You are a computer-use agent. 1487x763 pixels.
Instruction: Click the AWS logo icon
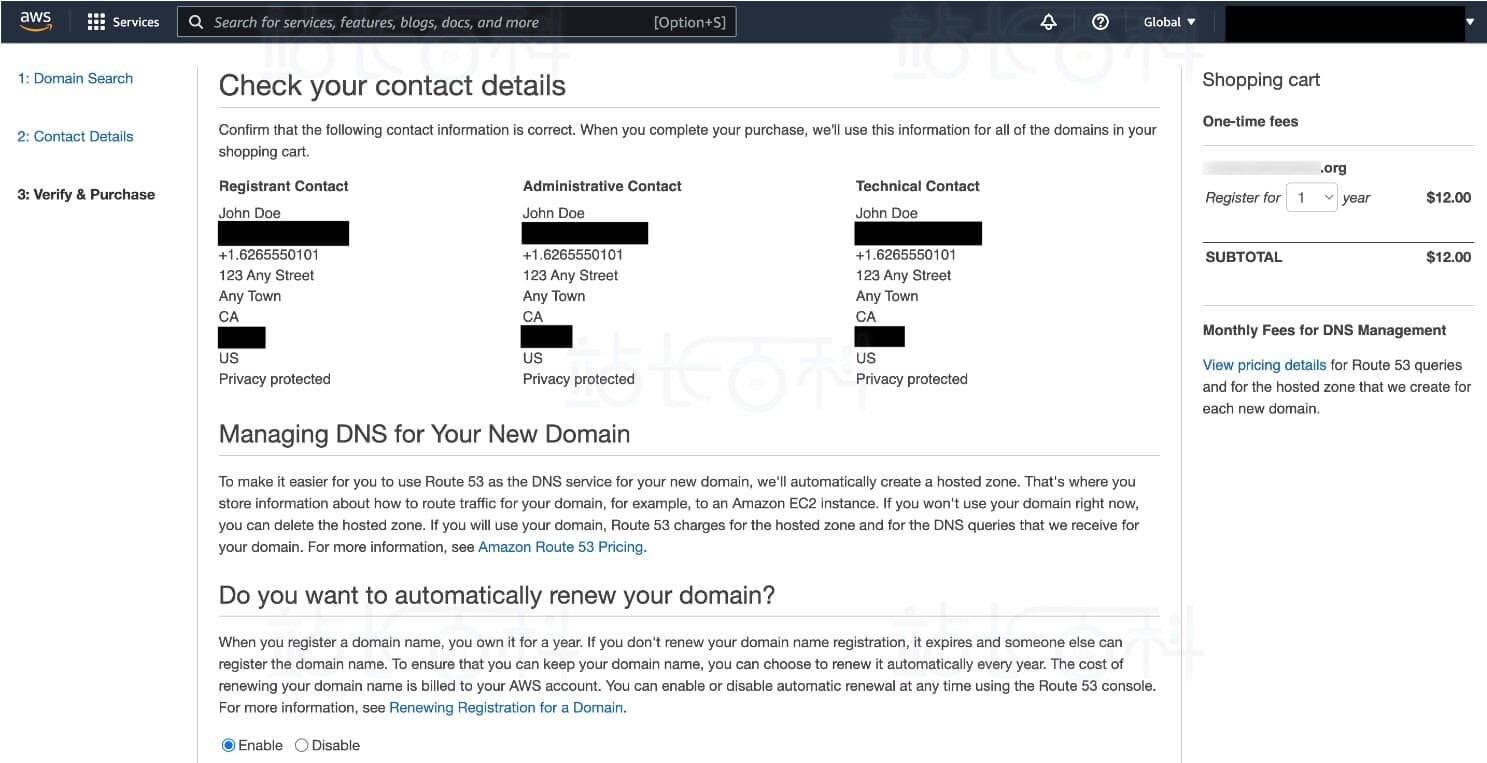click(x=36, y=22)
